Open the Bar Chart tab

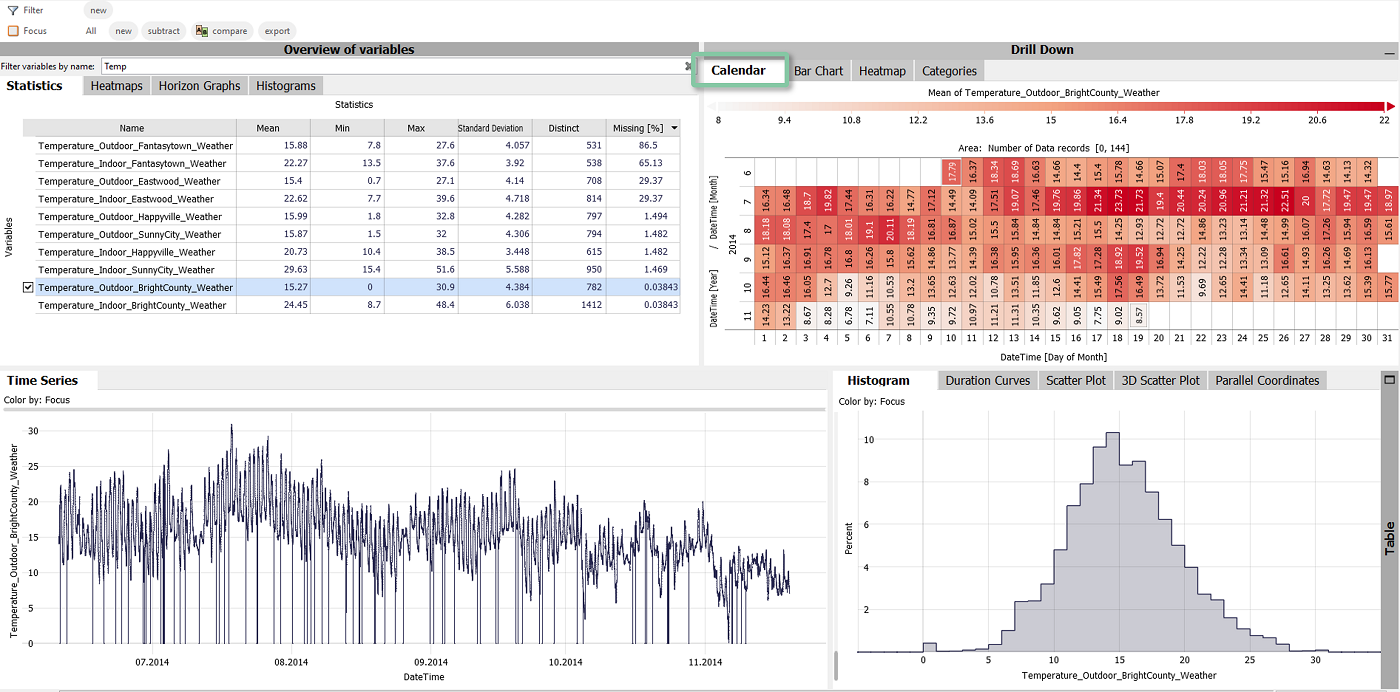818,71
